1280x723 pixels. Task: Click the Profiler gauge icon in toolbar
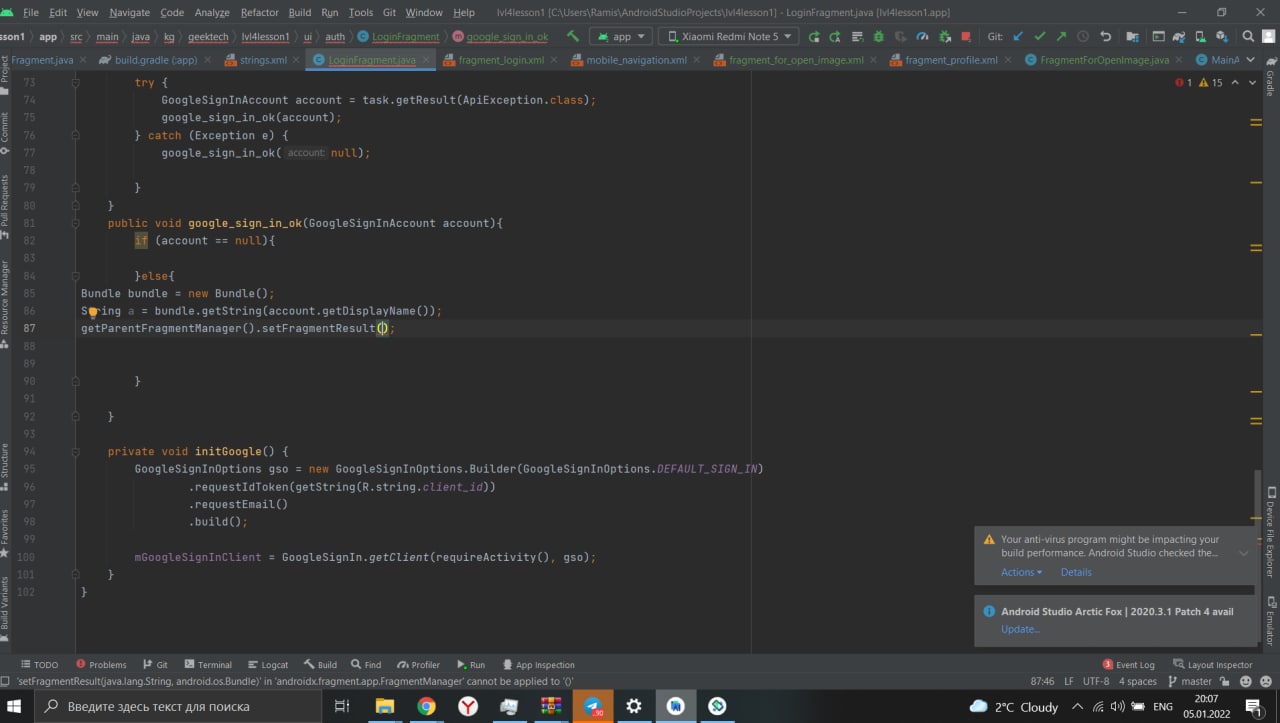coord(922,36)
